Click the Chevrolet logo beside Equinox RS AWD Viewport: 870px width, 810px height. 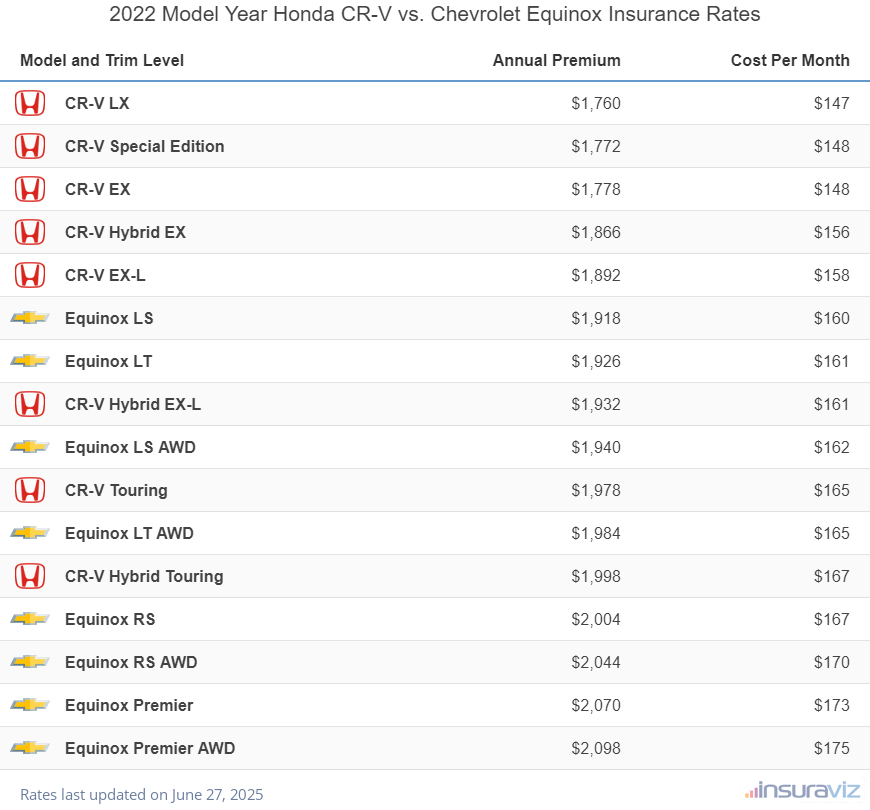[x=30, y=662]
